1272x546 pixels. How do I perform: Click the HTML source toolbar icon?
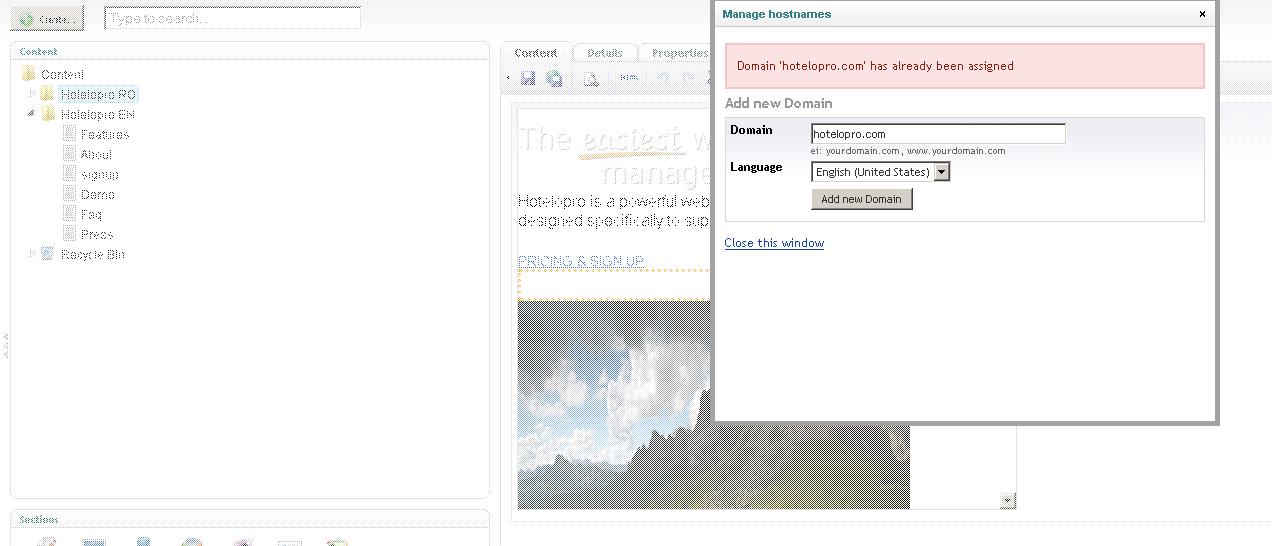tap(628, 78)
